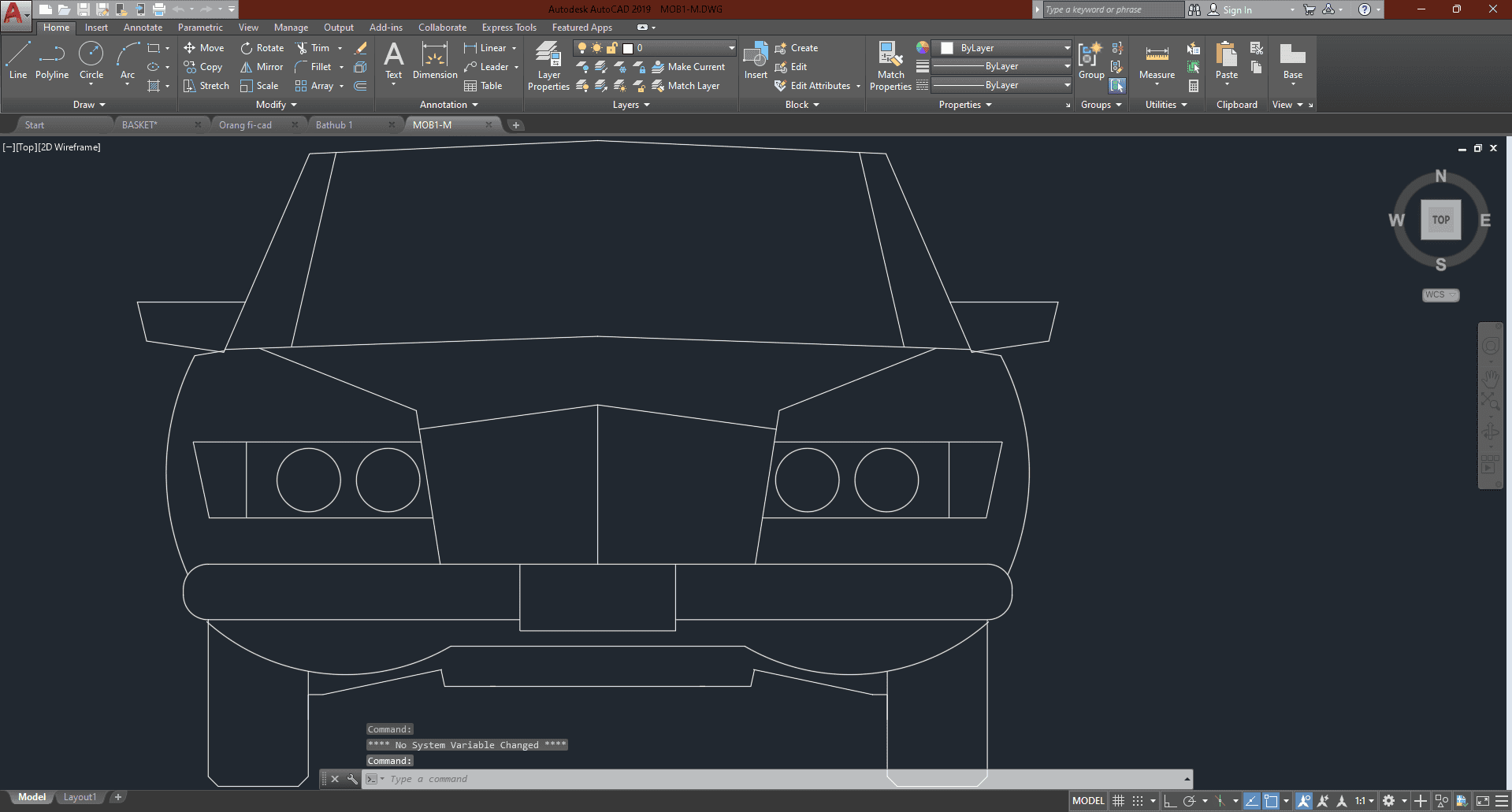Select the Line drawing tool
Screen dimensions: 1512x812
17,61
